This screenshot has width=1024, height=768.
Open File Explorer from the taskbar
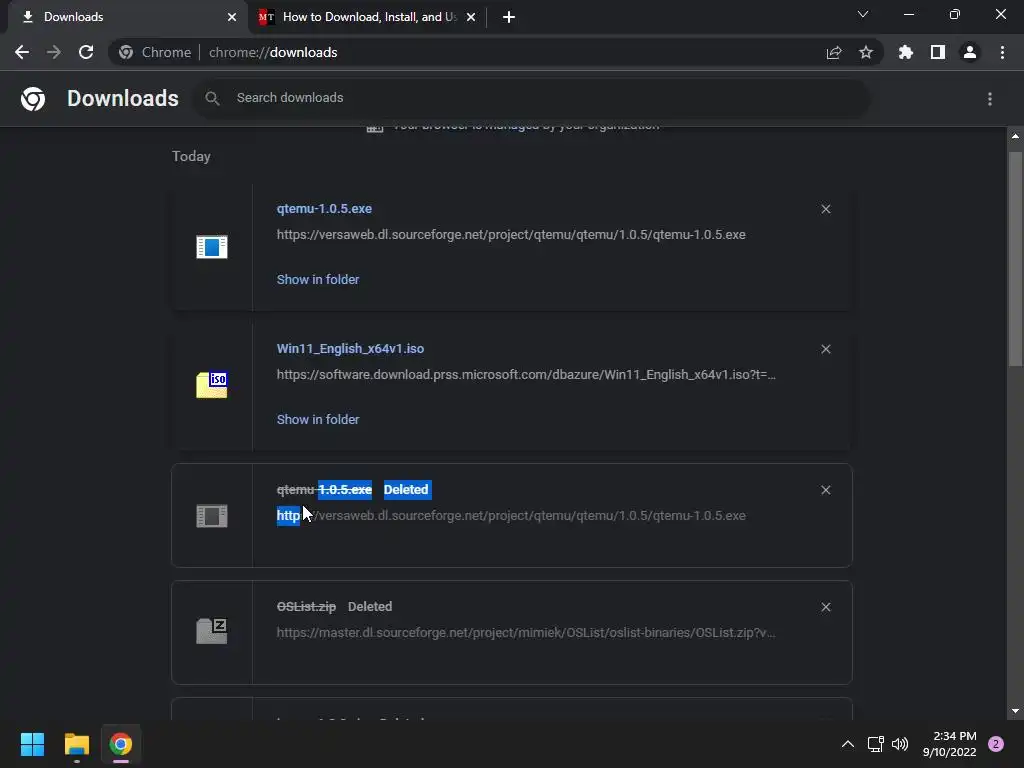[76, 744]
